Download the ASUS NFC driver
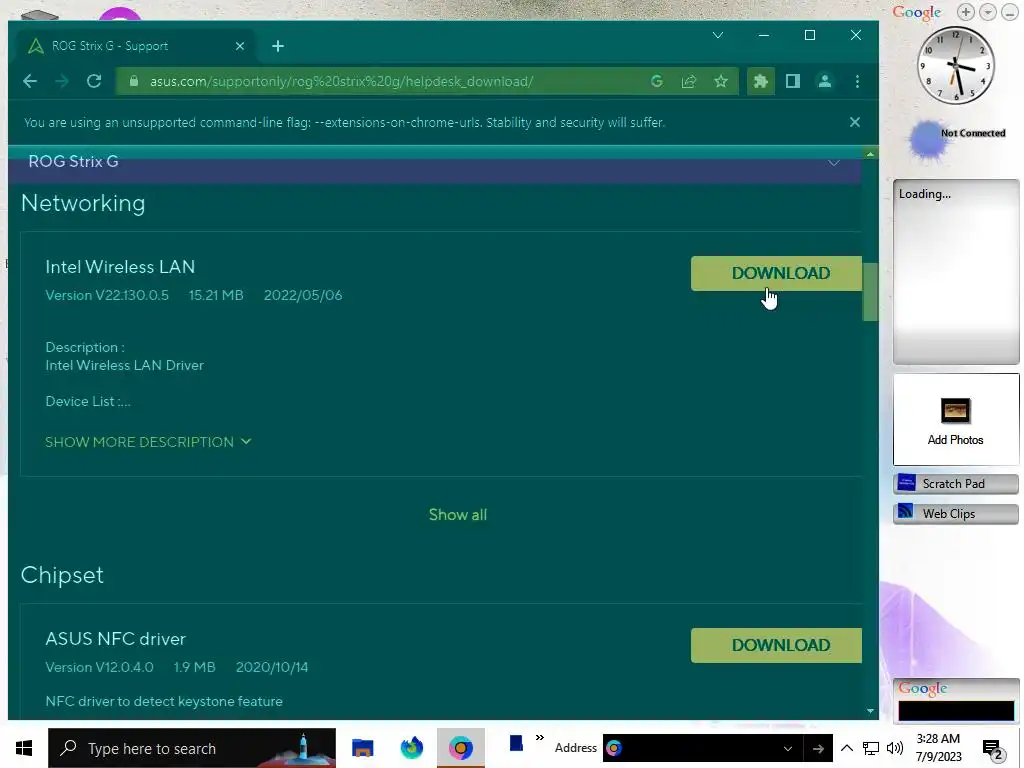This screenshot has height=768, width=1024. (x=776, y=645)
